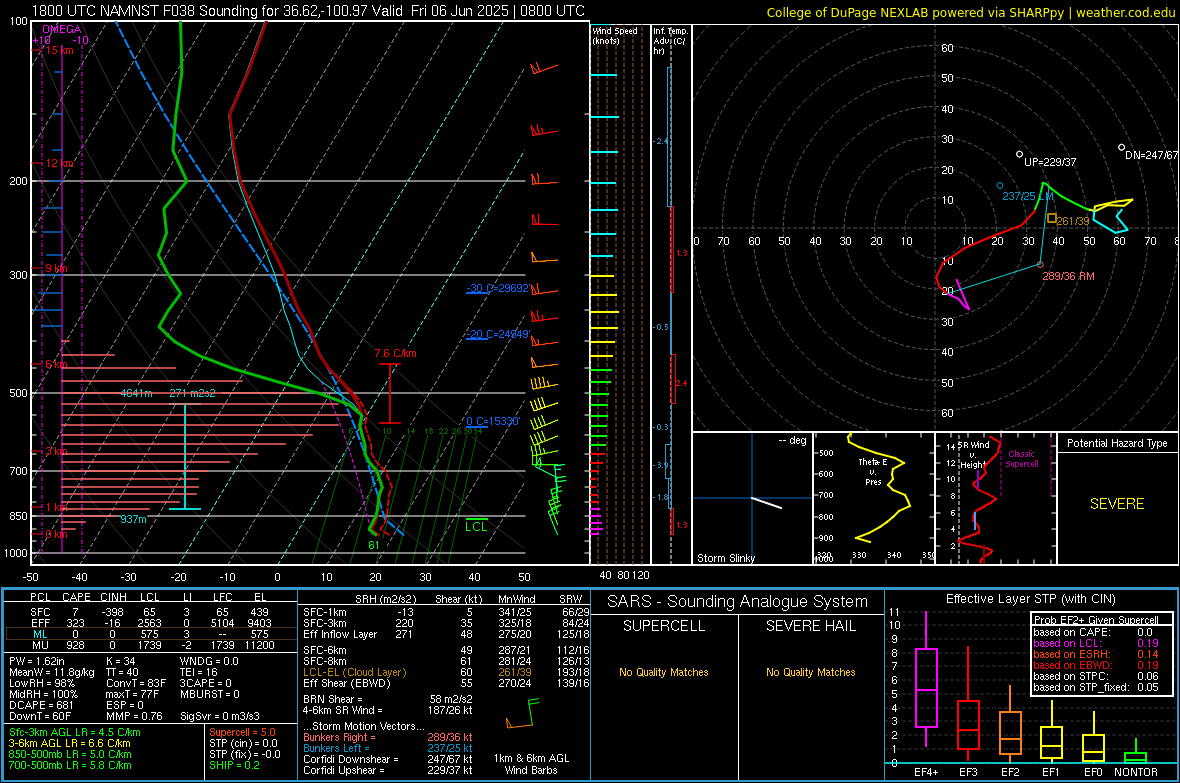Screen dimensions: 1180x783
Task: Click the 237/25 LM hodograph label
Action: (1027, 196)
